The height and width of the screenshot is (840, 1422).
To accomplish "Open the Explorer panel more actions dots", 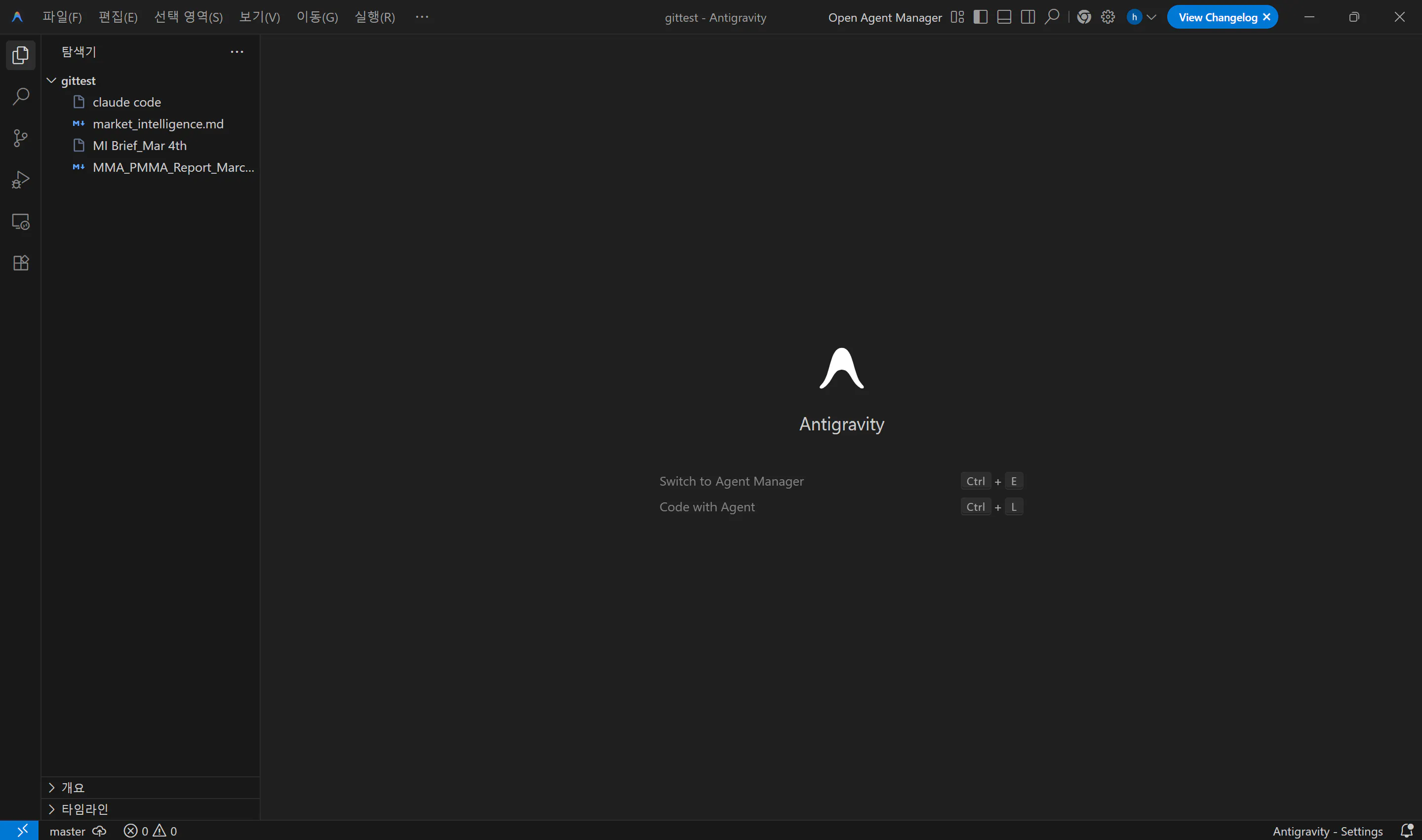I will click(x=237, y=52).
